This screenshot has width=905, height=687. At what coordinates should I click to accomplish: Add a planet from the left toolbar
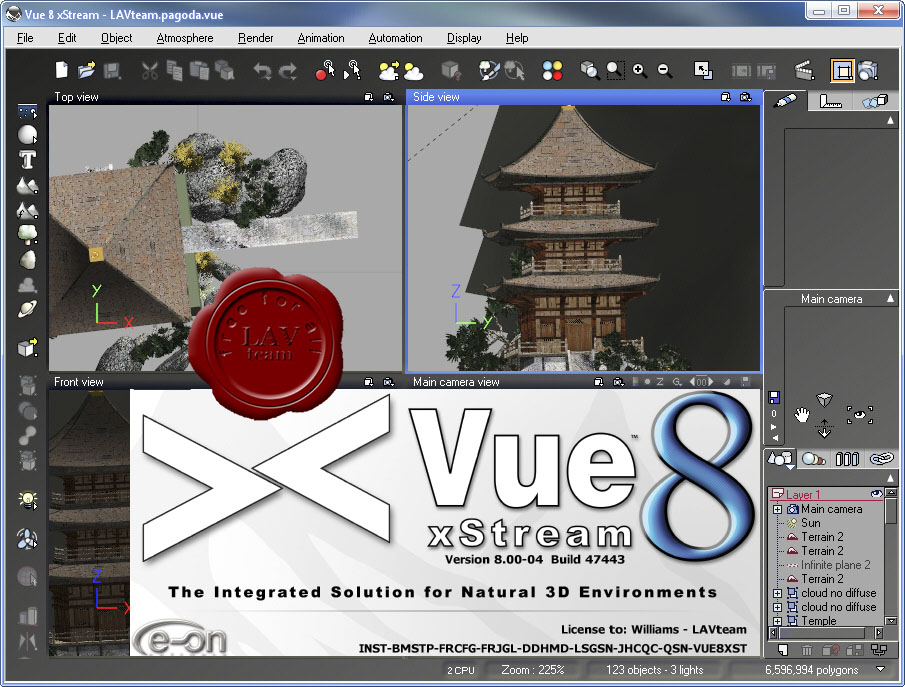pos(27,309)
